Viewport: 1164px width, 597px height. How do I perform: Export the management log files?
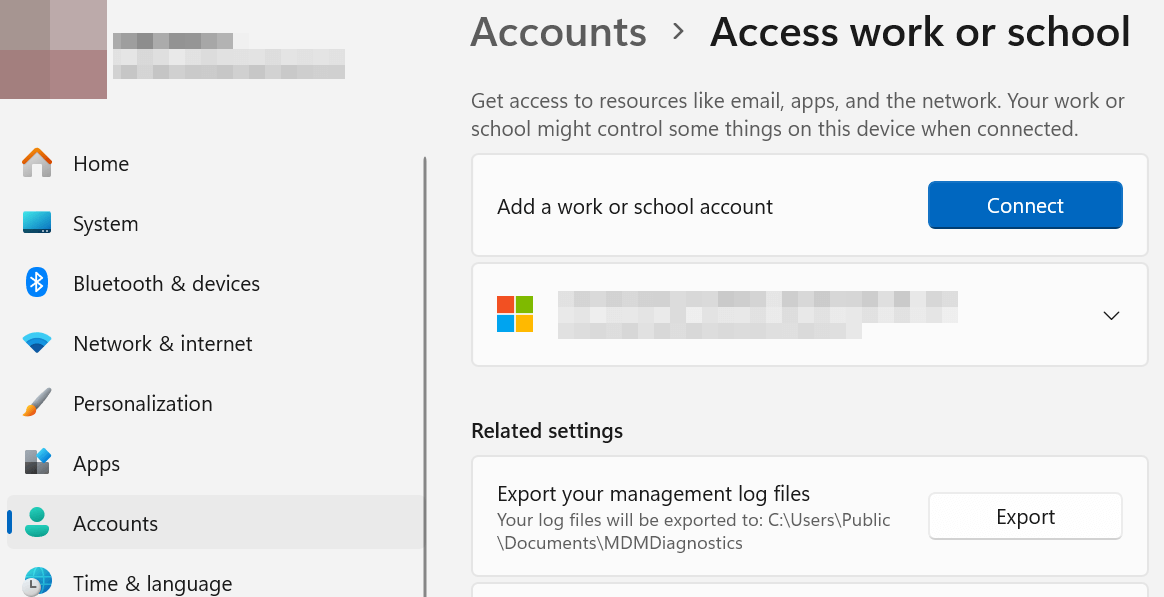[1024, 516]
